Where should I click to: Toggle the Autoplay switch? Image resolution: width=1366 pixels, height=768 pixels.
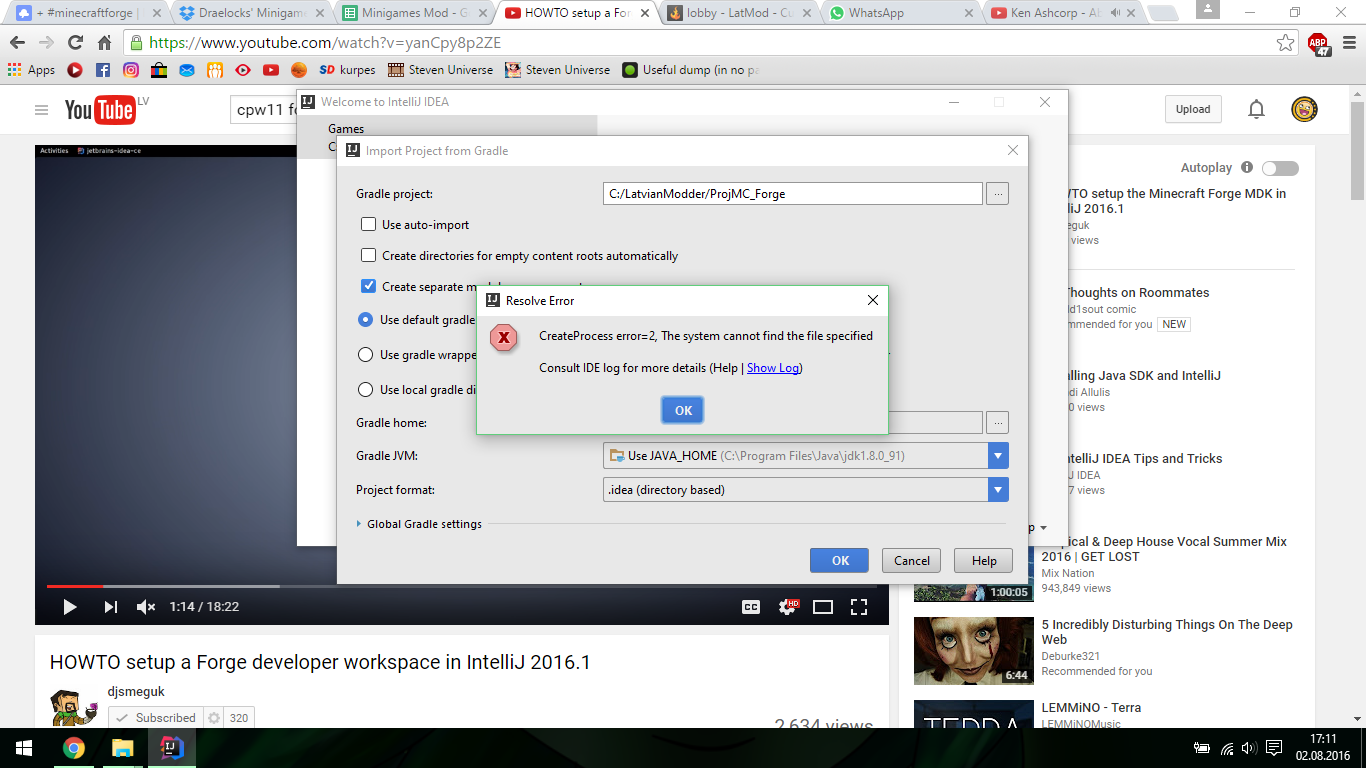tap(1279, 168)
